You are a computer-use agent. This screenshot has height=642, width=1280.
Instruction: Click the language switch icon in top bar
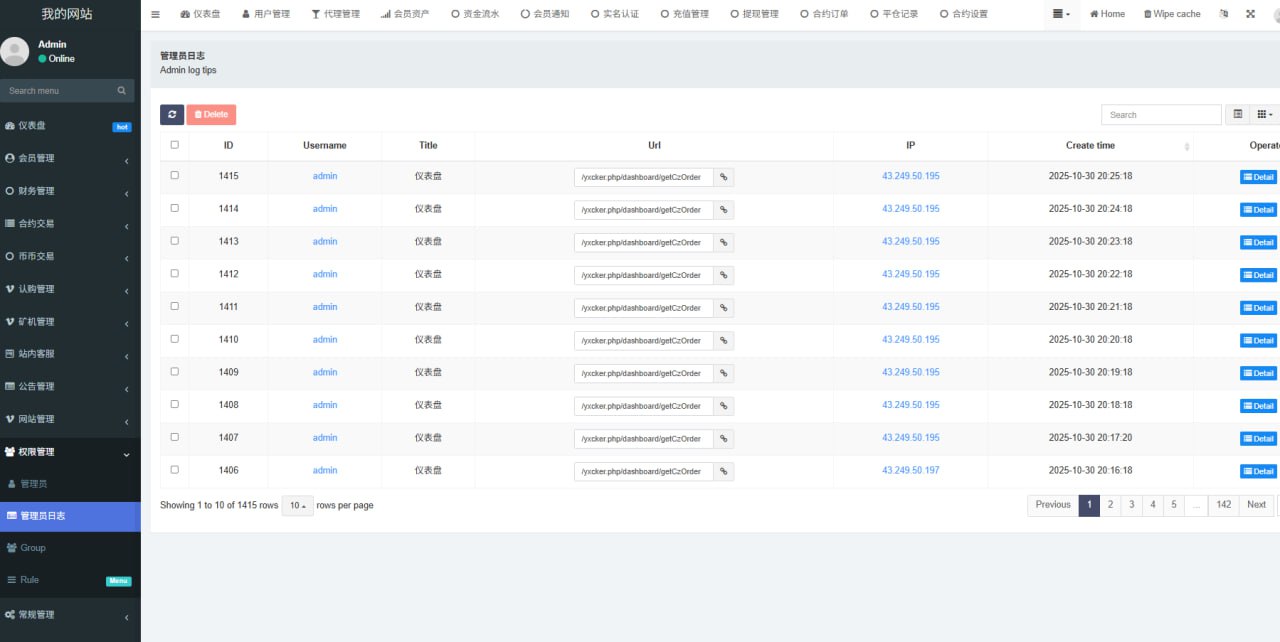click(1224, 14)
